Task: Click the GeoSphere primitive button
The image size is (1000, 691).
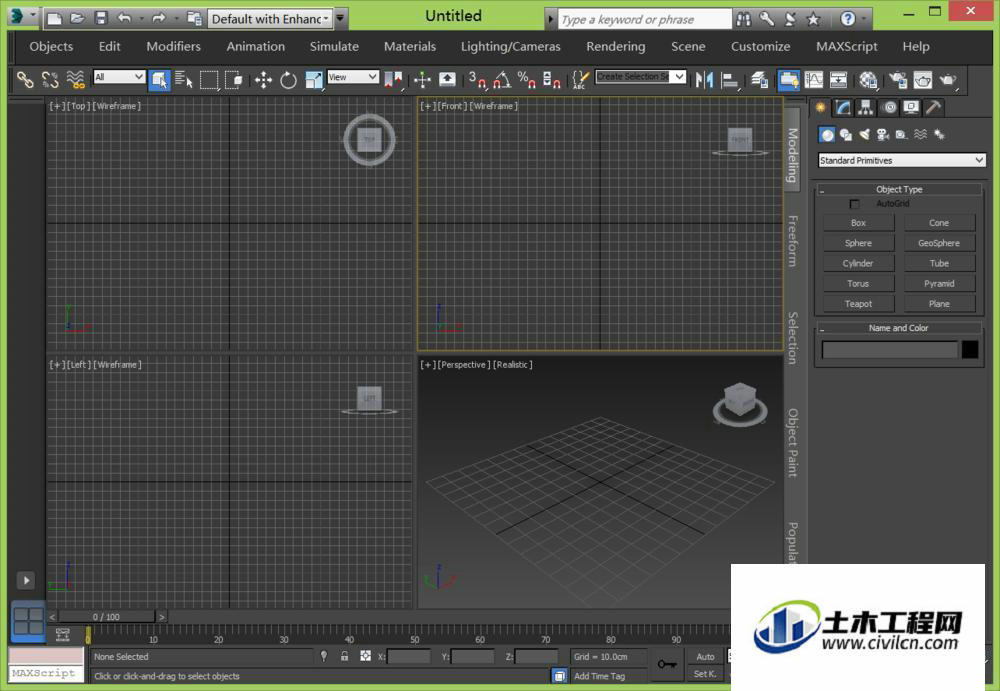Action: (x=939, y=243)
